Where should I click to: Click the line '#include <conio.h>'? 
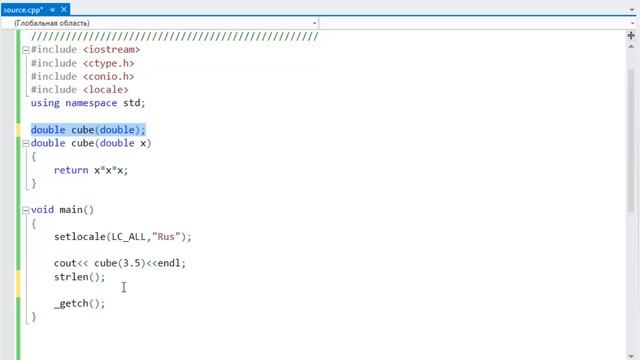pyautogui.click(x=82, y=76)
